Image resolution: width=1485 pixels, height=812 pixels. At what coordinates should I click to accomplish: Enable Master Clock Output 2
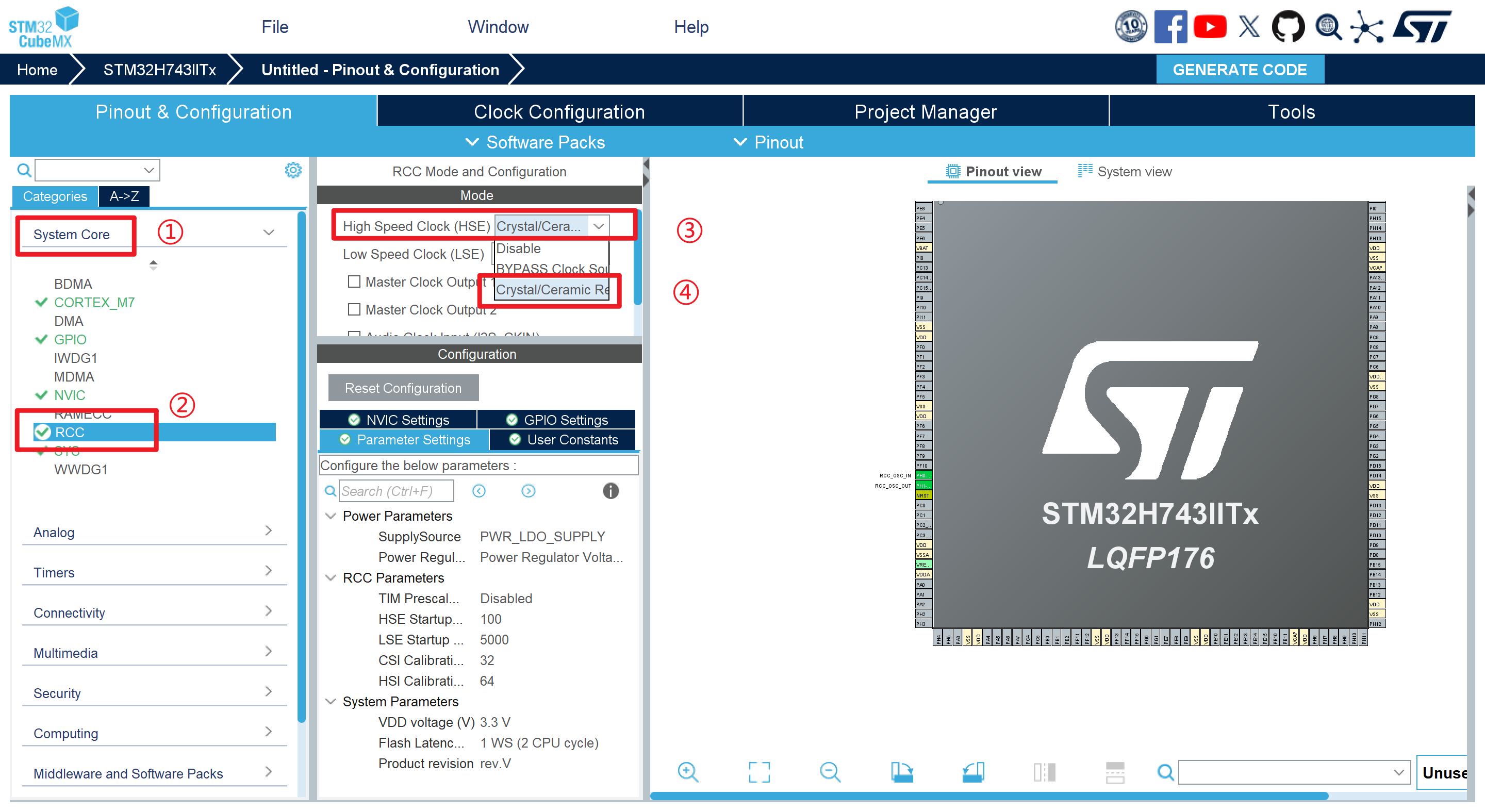click(355, 309)
